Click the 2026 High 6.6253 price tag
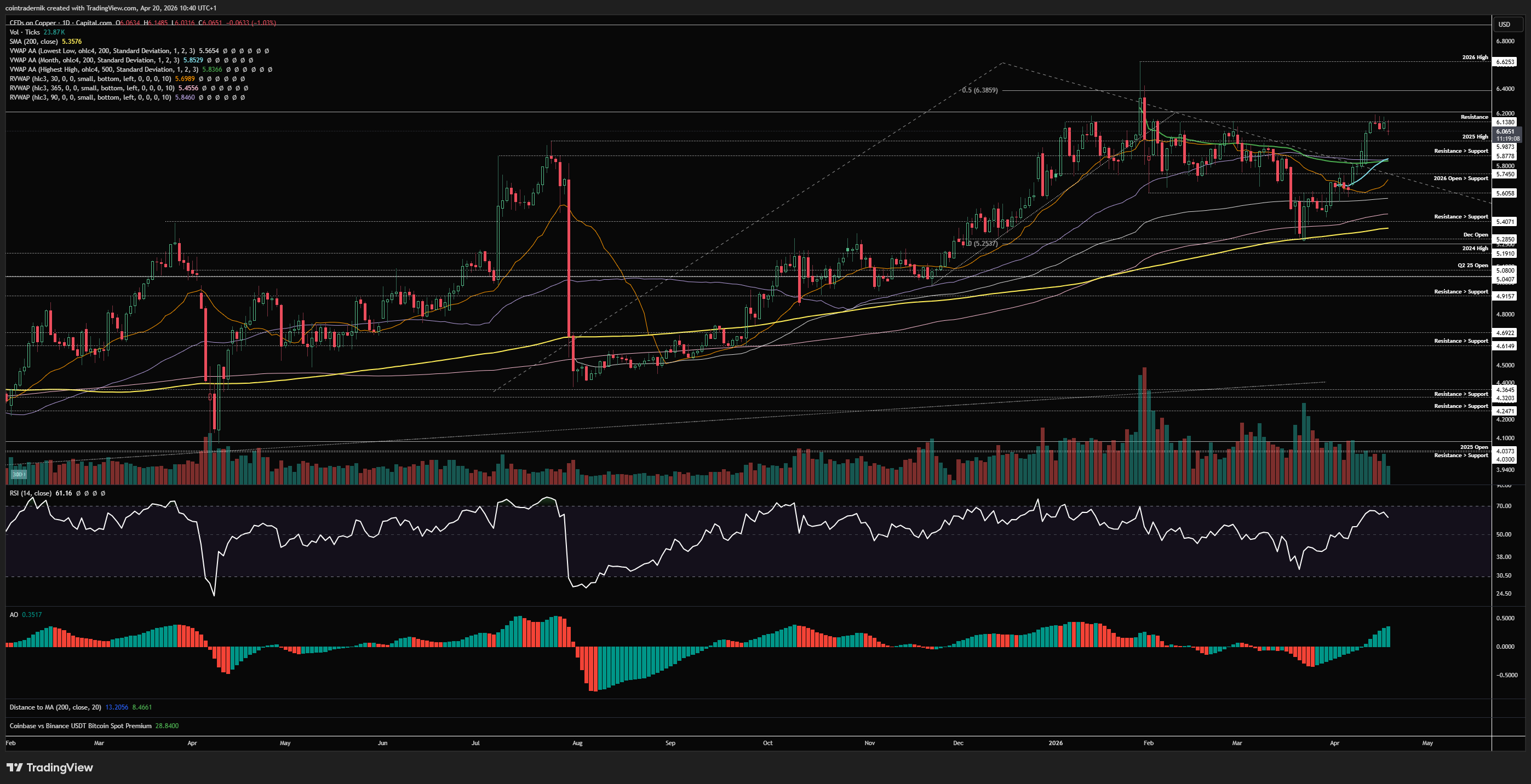Screen dimensions: 1531x784 coord(1505,62)
